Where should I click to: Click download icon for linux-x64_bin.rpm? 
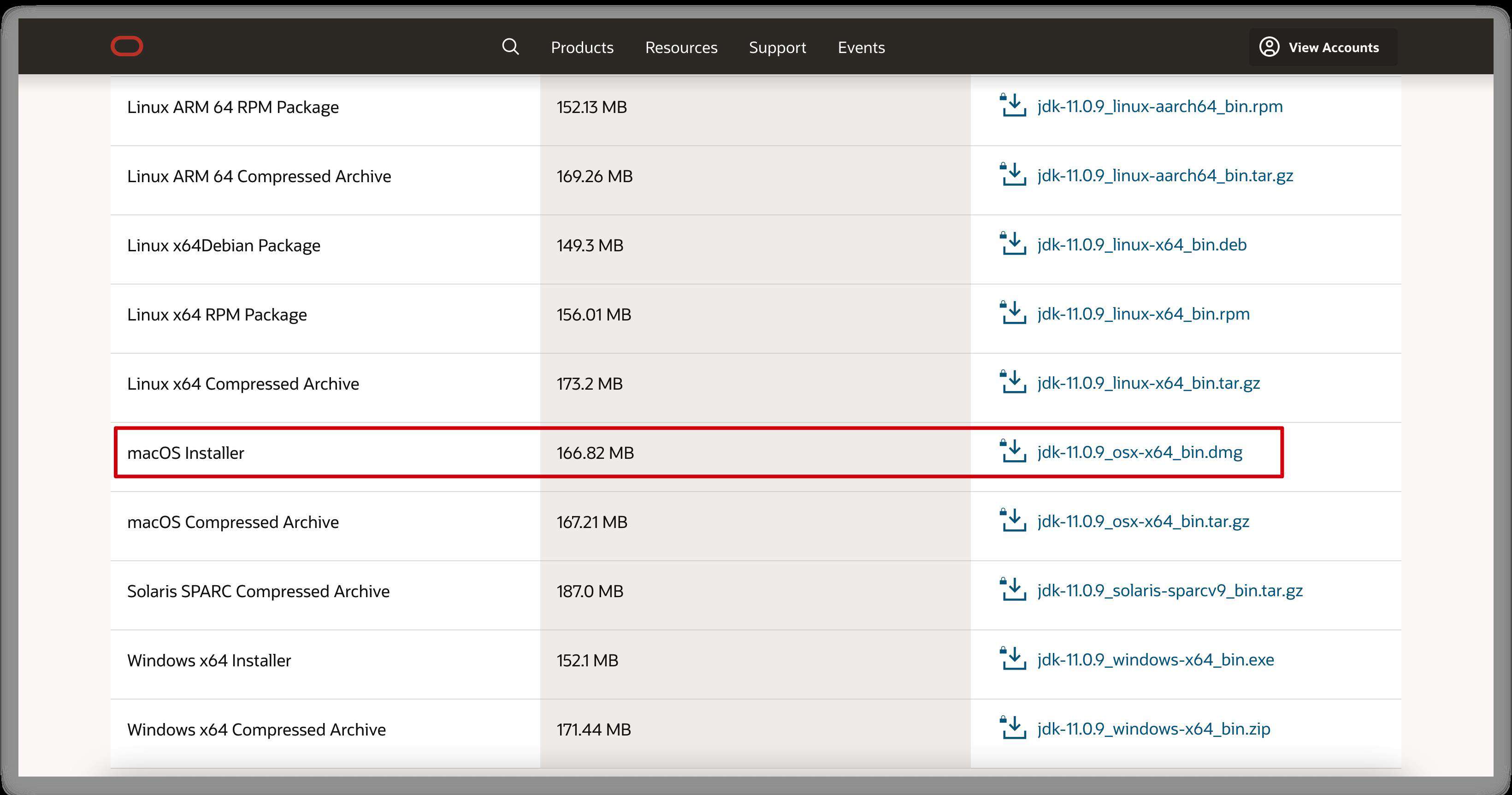point(1012,313)
